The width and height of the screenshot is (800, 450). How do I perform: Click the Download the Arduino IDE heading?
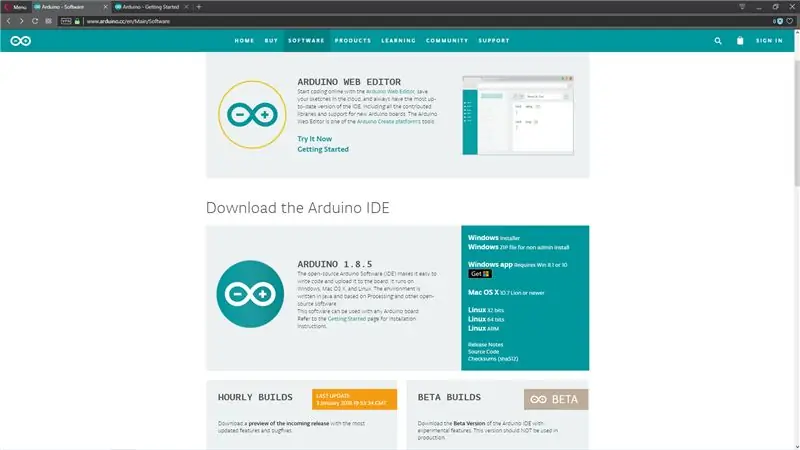click(x=297, y=208)
